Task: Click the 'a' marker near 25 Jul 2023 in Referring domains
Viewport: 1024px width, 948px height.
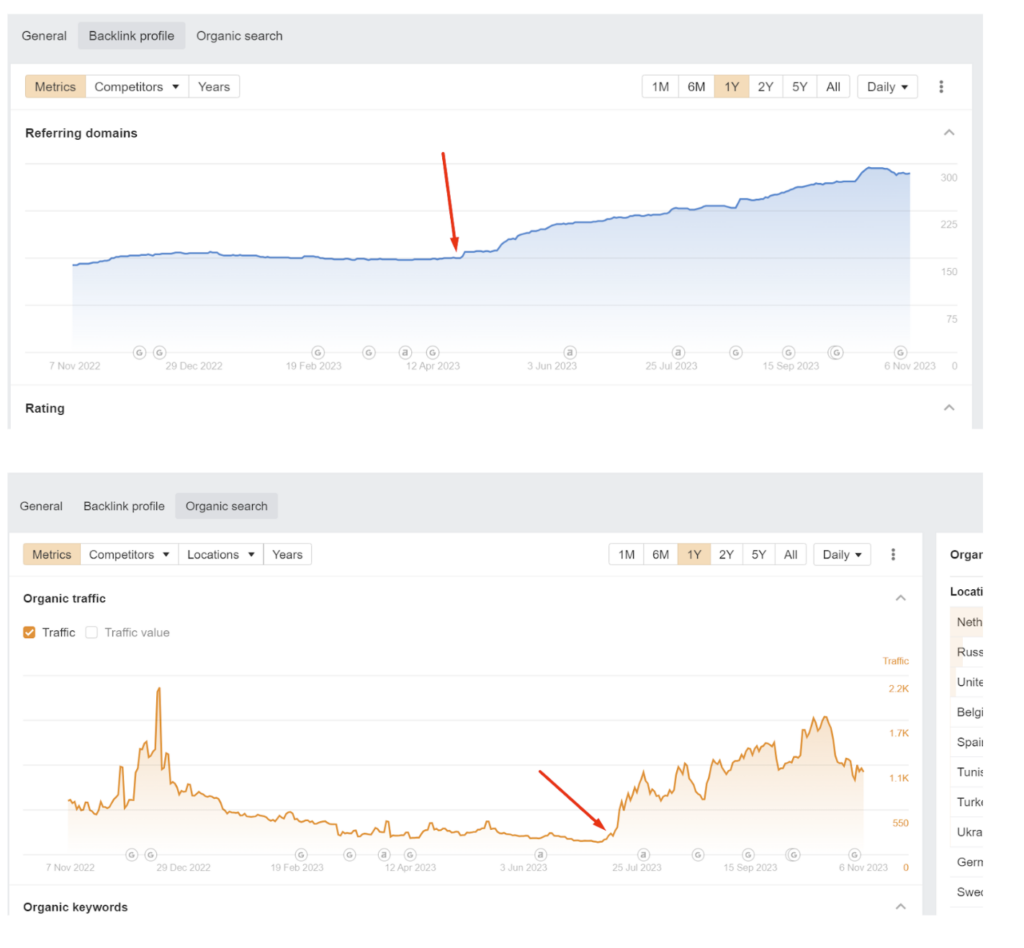Action: 678,352
